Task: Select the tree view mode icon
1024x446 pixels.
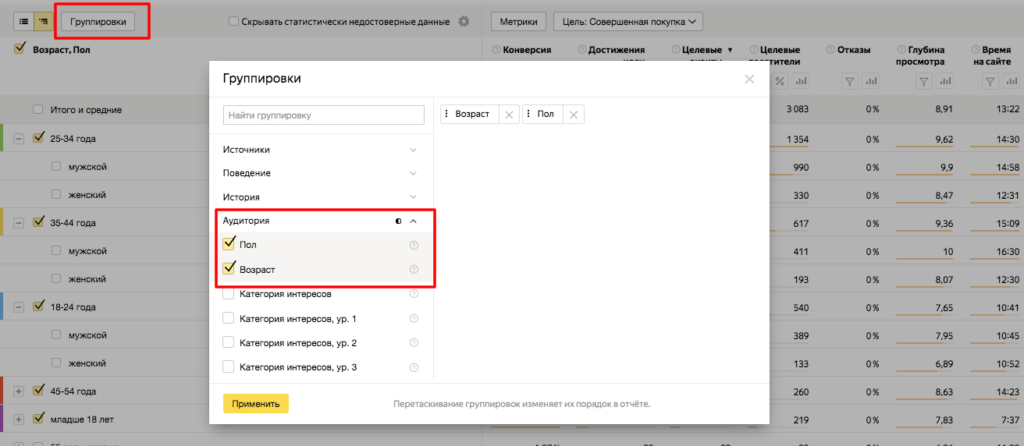Action: [x=44, y=20]
